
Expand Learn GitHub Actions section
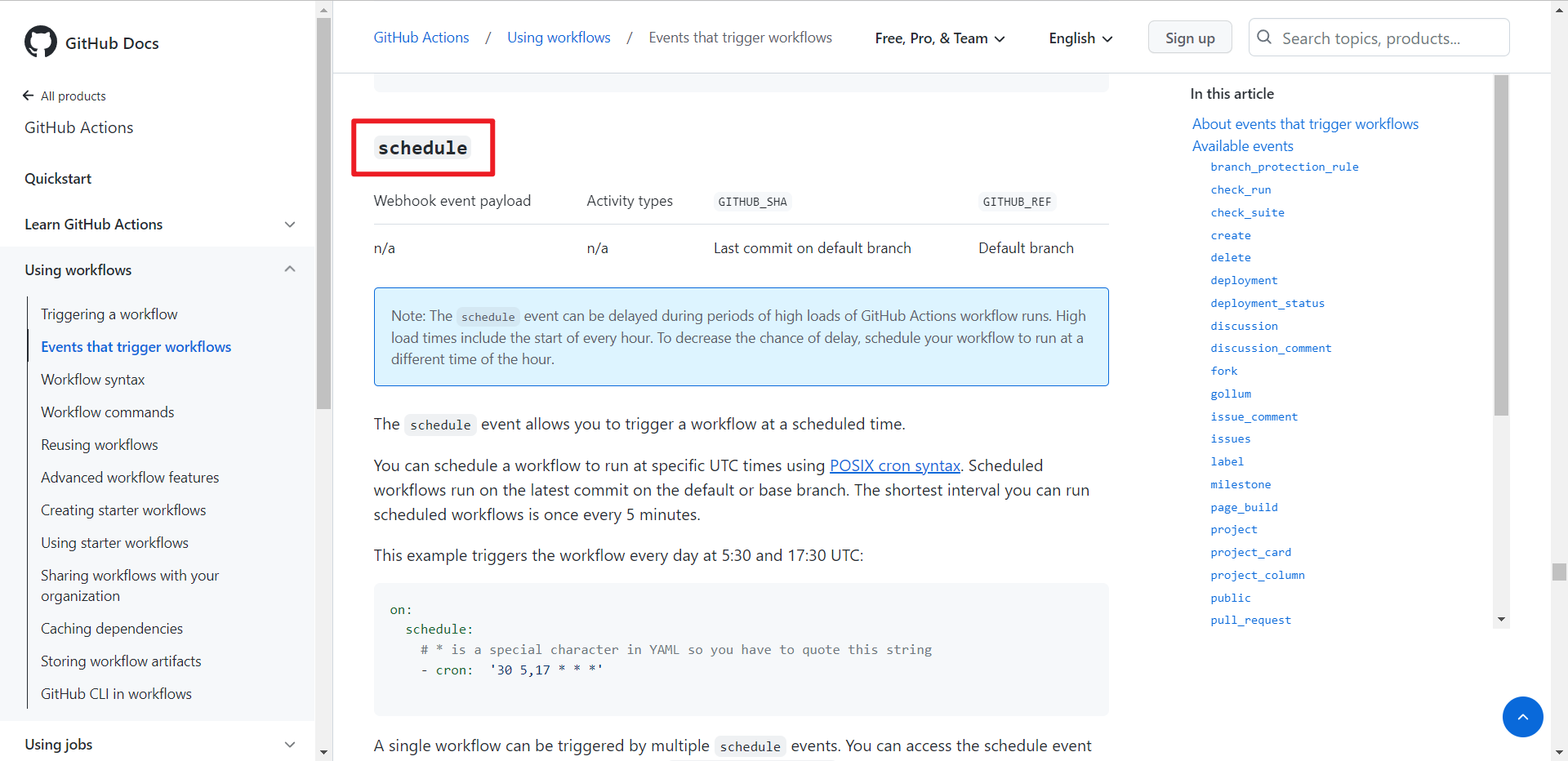[x=290, y=225]
